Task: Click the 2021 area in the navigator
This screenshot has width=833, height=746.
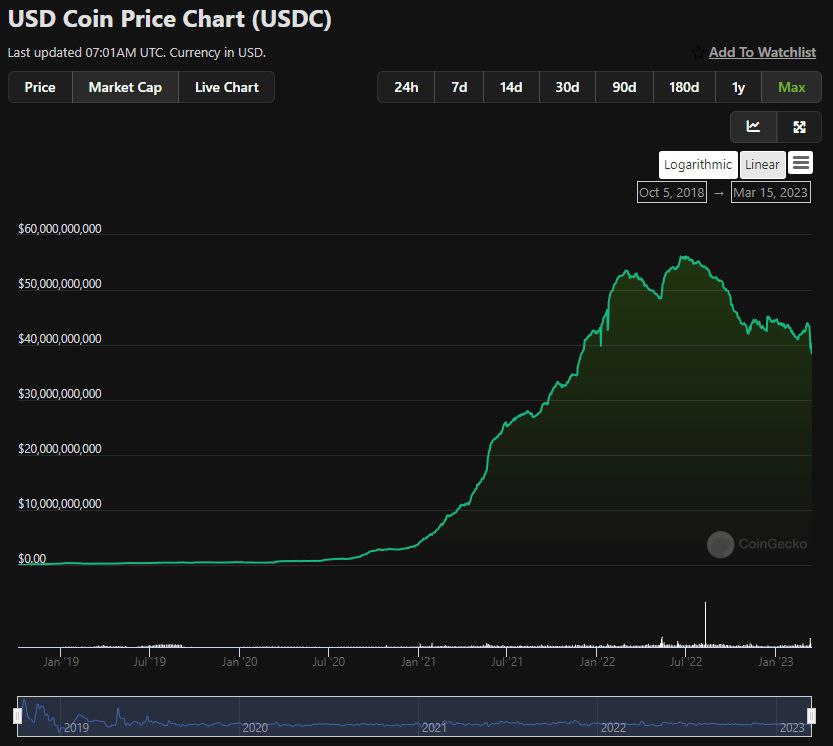Action: (x=434, y=727)
